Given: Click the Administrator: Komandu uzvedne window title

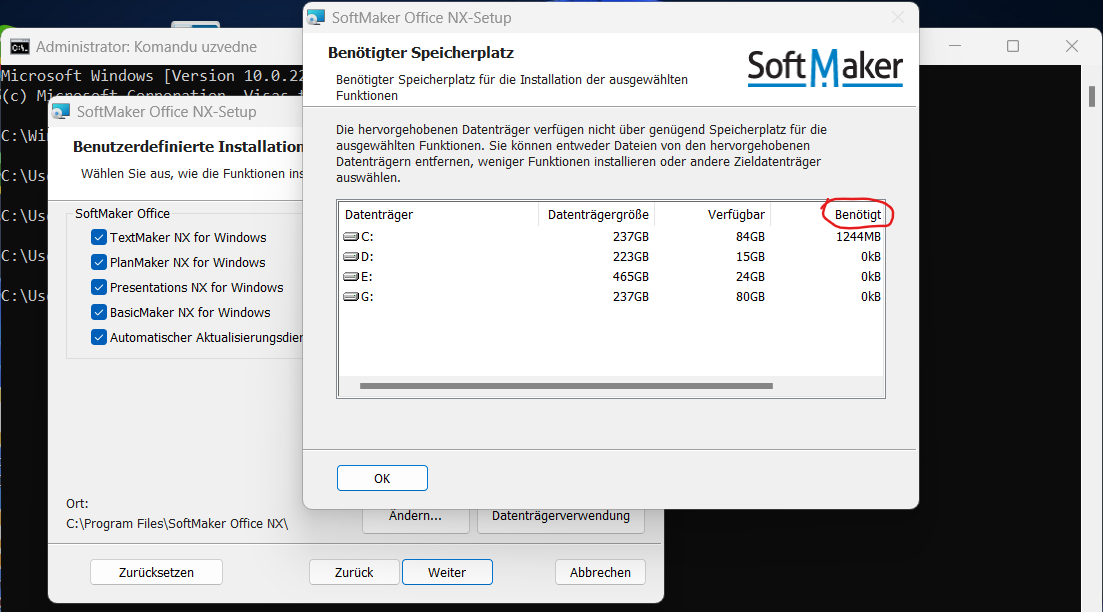Looking at the screenshot, I should 146,47.
